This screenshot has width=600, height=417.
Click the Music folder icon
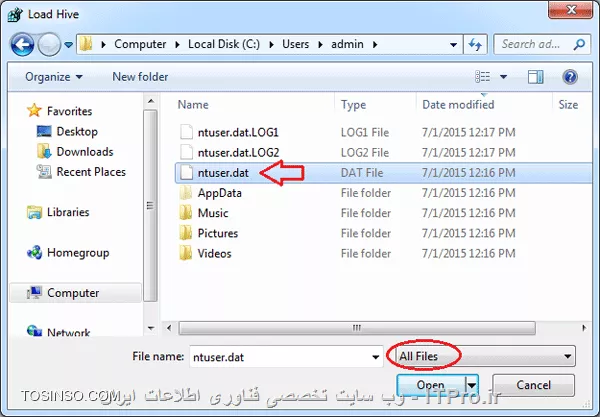pos(186,213)
